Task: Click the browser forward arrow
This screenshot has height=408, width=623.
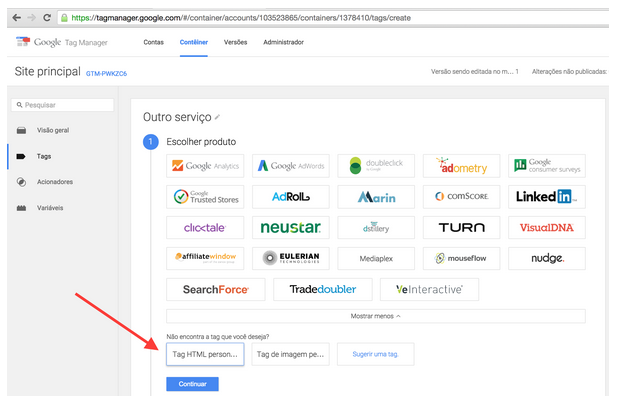Action: pyautogui.click(x=32, y=18)
